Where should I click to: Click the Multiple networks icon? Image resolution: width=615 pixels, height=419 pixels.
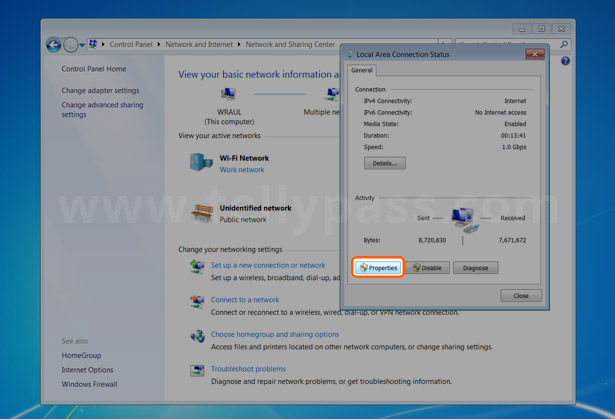(333, 94)
